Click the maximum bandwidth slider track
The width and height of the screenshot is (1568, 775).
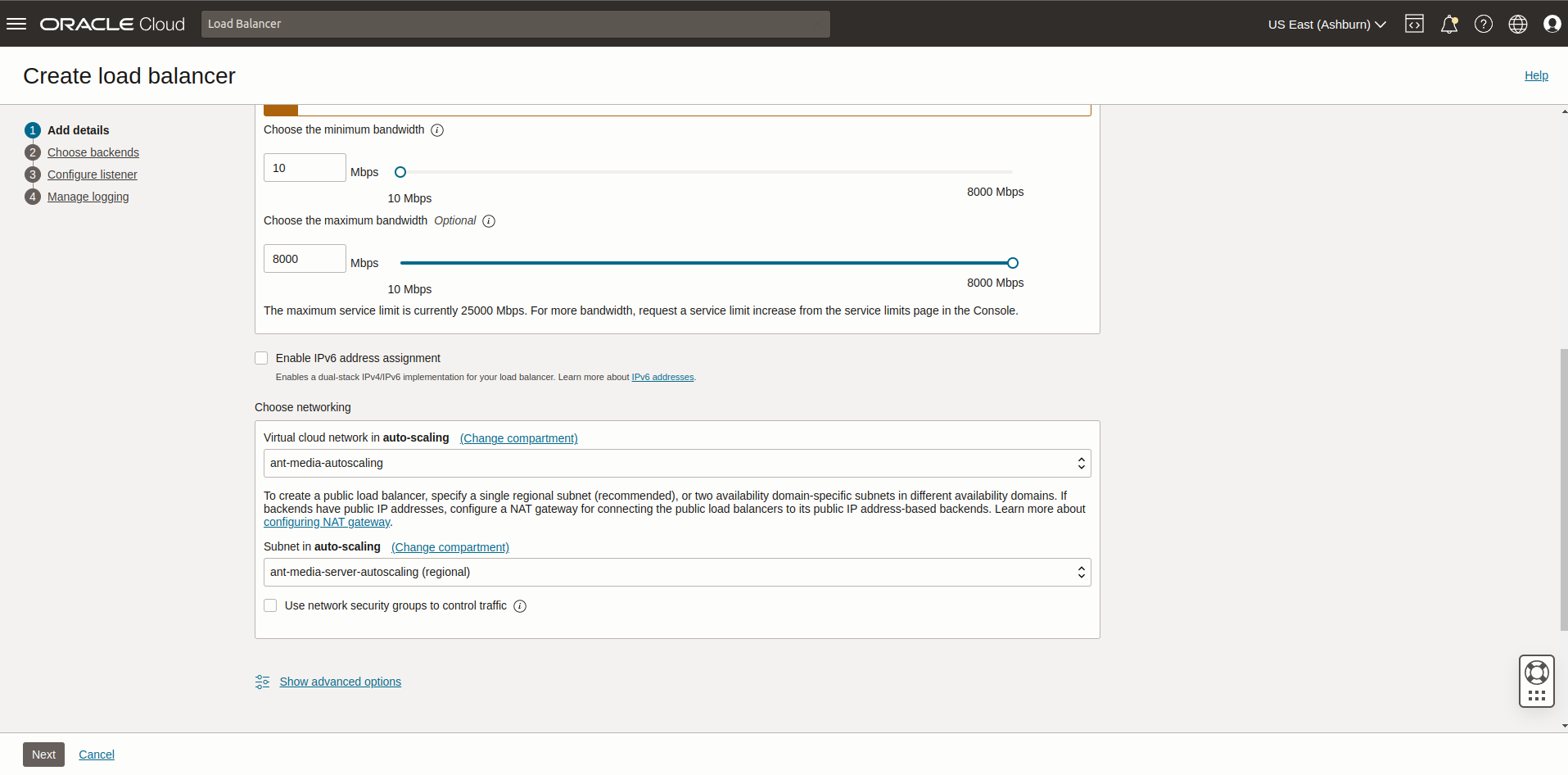(706, 263)
